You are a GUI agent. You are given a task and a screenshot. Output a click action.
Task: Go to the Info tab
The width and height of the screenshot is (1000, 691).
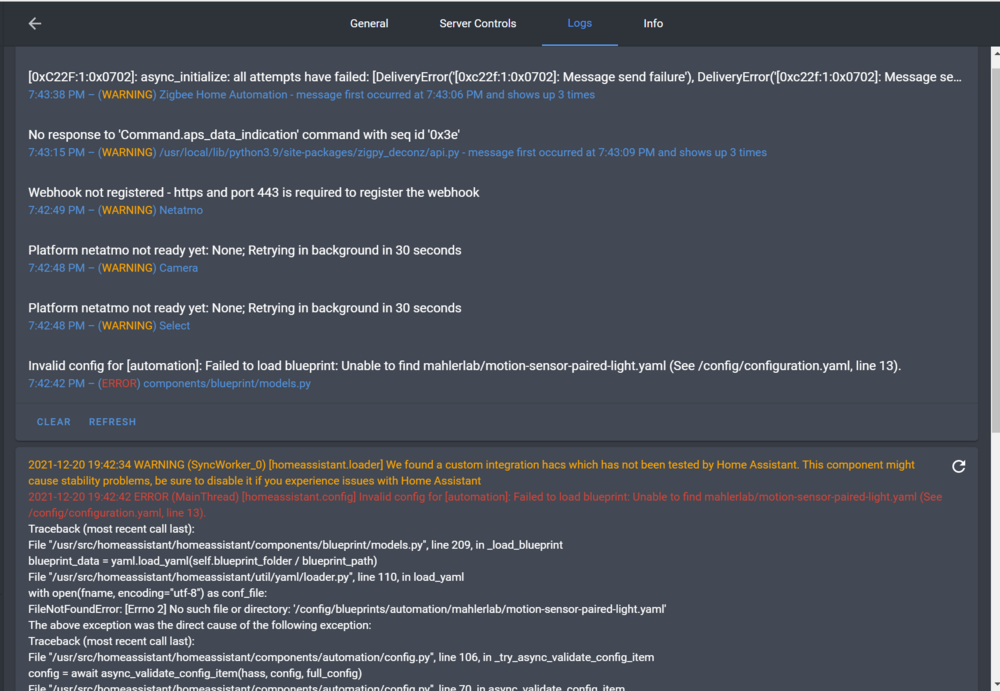pyautogui.click(x=653, y=23)
